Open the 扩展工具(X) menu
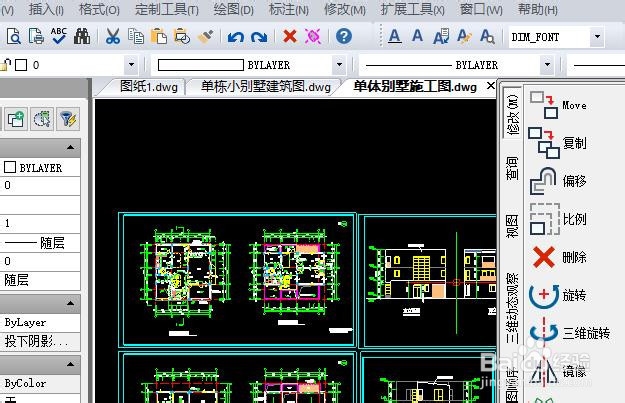The image size is (625, 403). pos(413,9)
